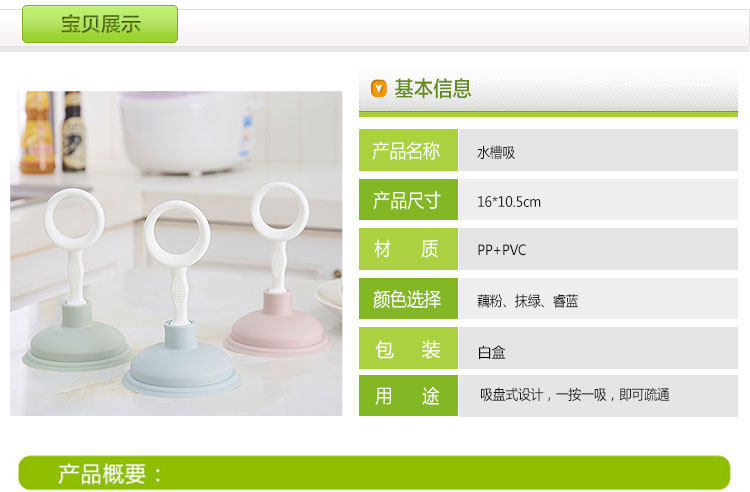Click the 产品名称 label cell

(x=408, y=150)
